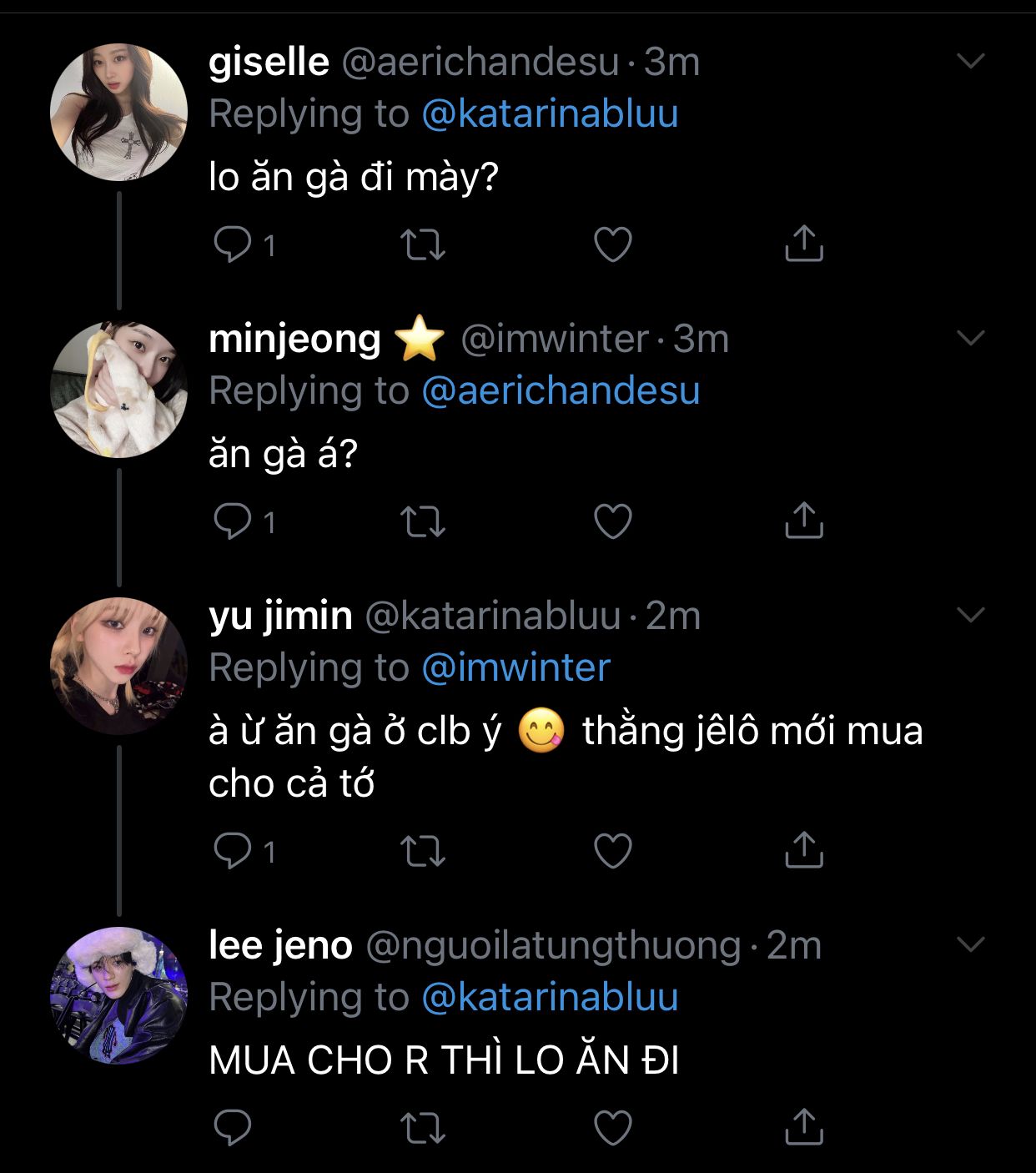Retweet giselle's tweet about ăn gà

click(x=423, y=244)
